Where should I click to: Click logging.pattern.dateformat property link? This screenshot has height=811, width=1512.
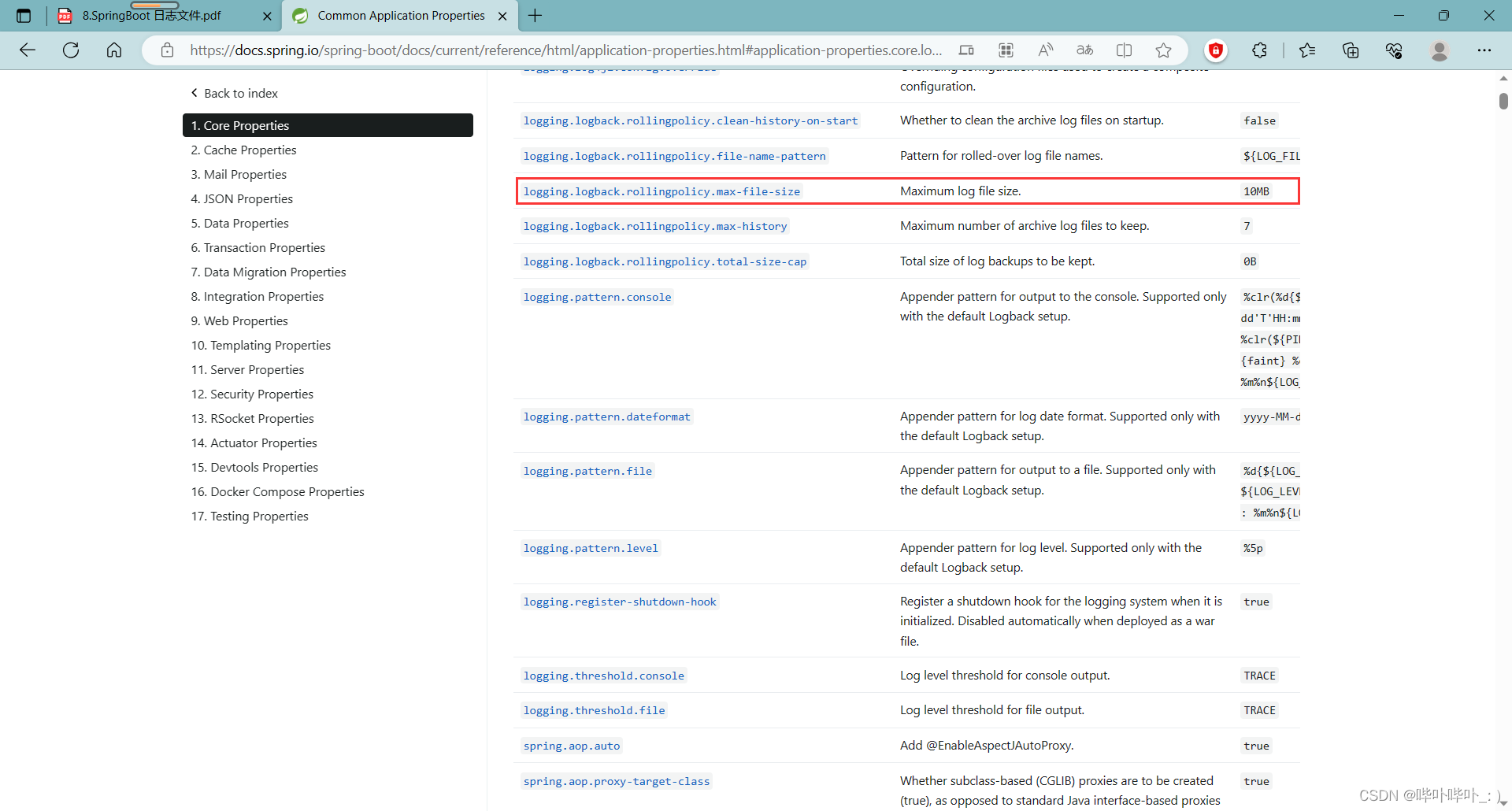606,417
